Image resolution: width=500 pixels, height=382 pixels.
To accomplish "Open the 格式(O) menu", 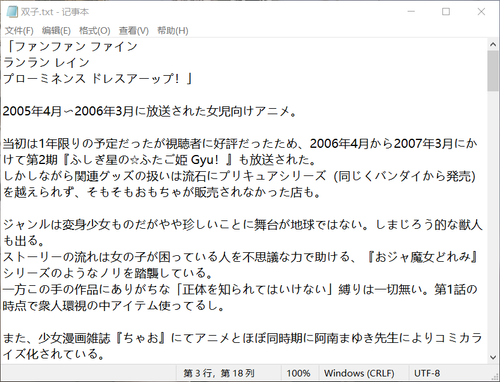I will 94,31.
